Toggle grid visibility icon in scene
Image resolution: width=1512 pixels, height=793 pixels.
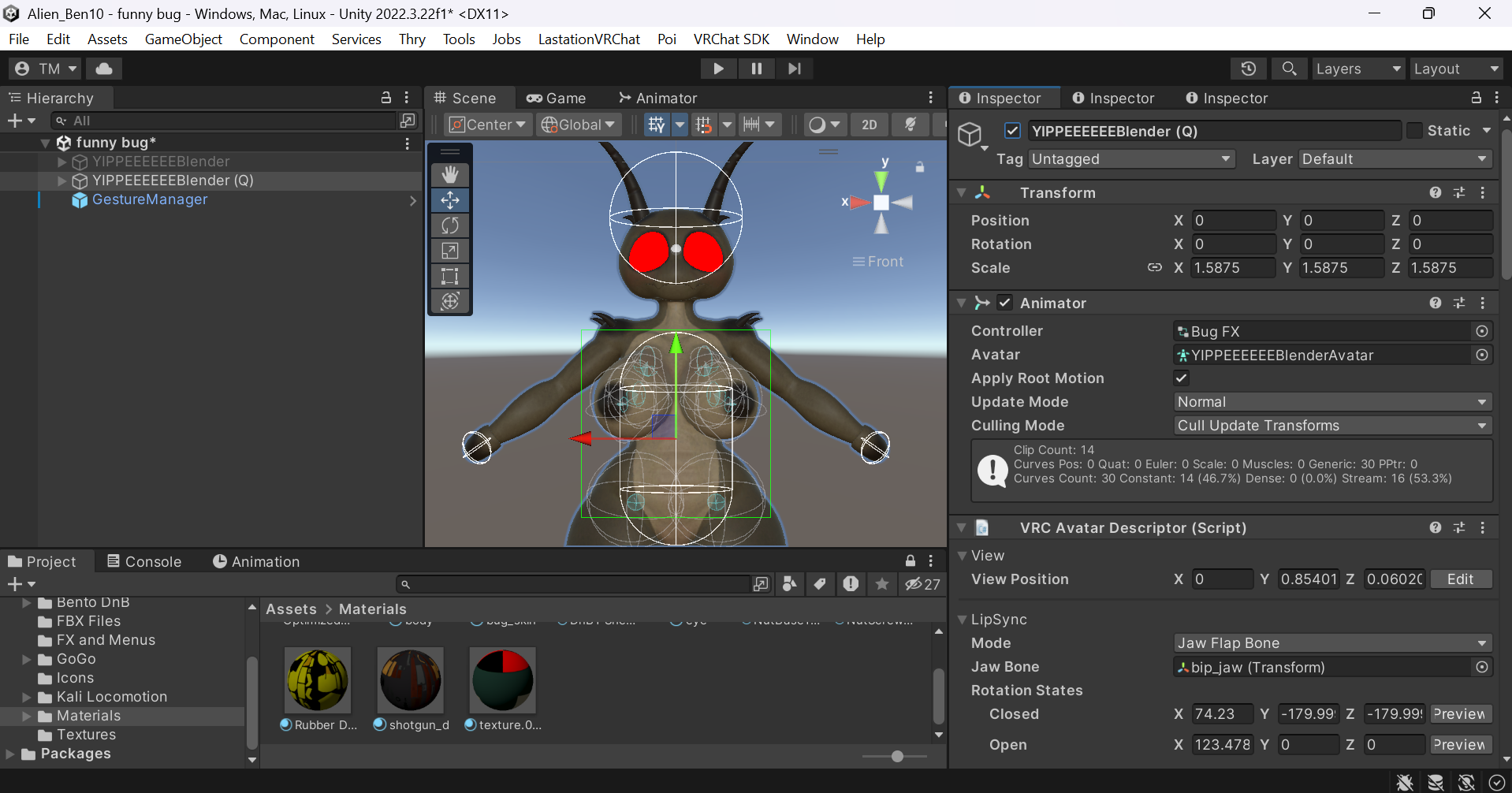click(x=656, y=125)
